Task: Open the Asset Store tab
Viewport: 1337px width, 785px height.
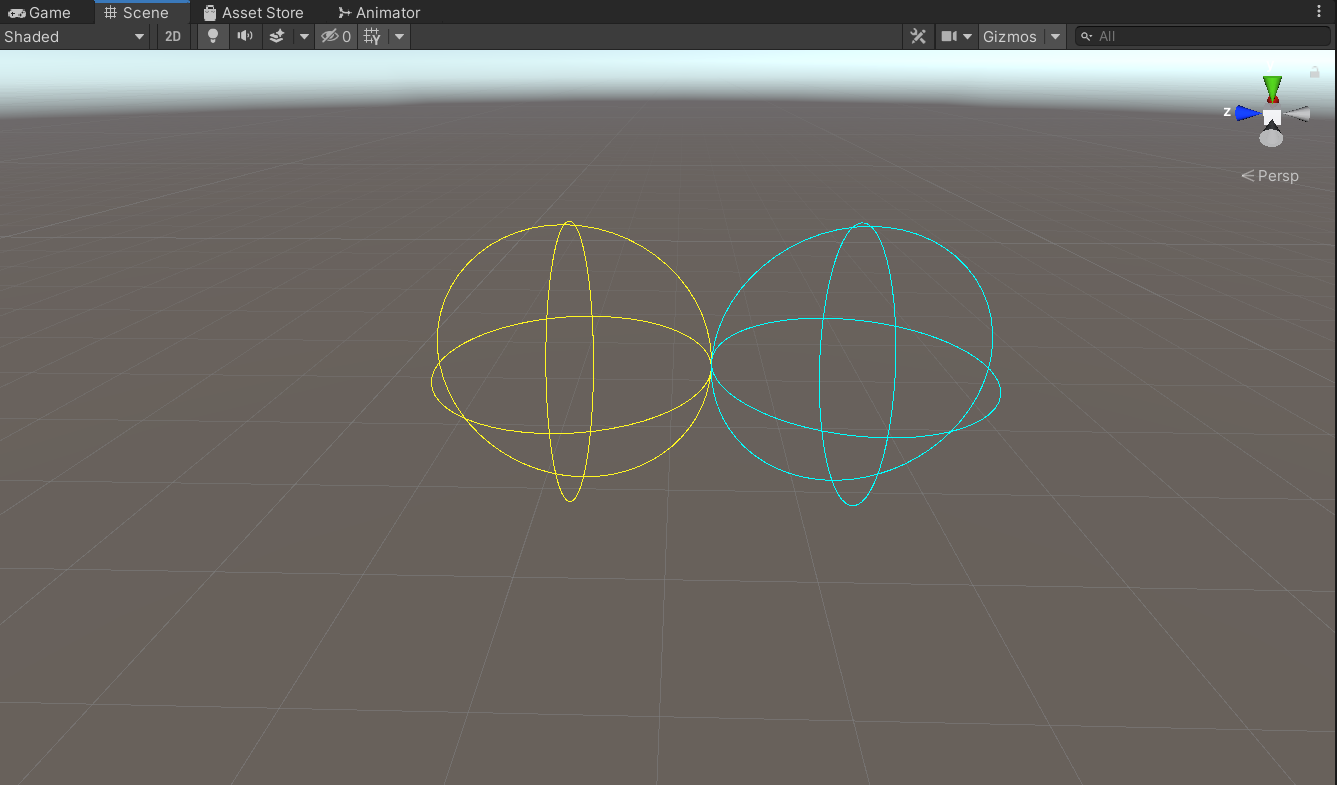Action: 253,13
